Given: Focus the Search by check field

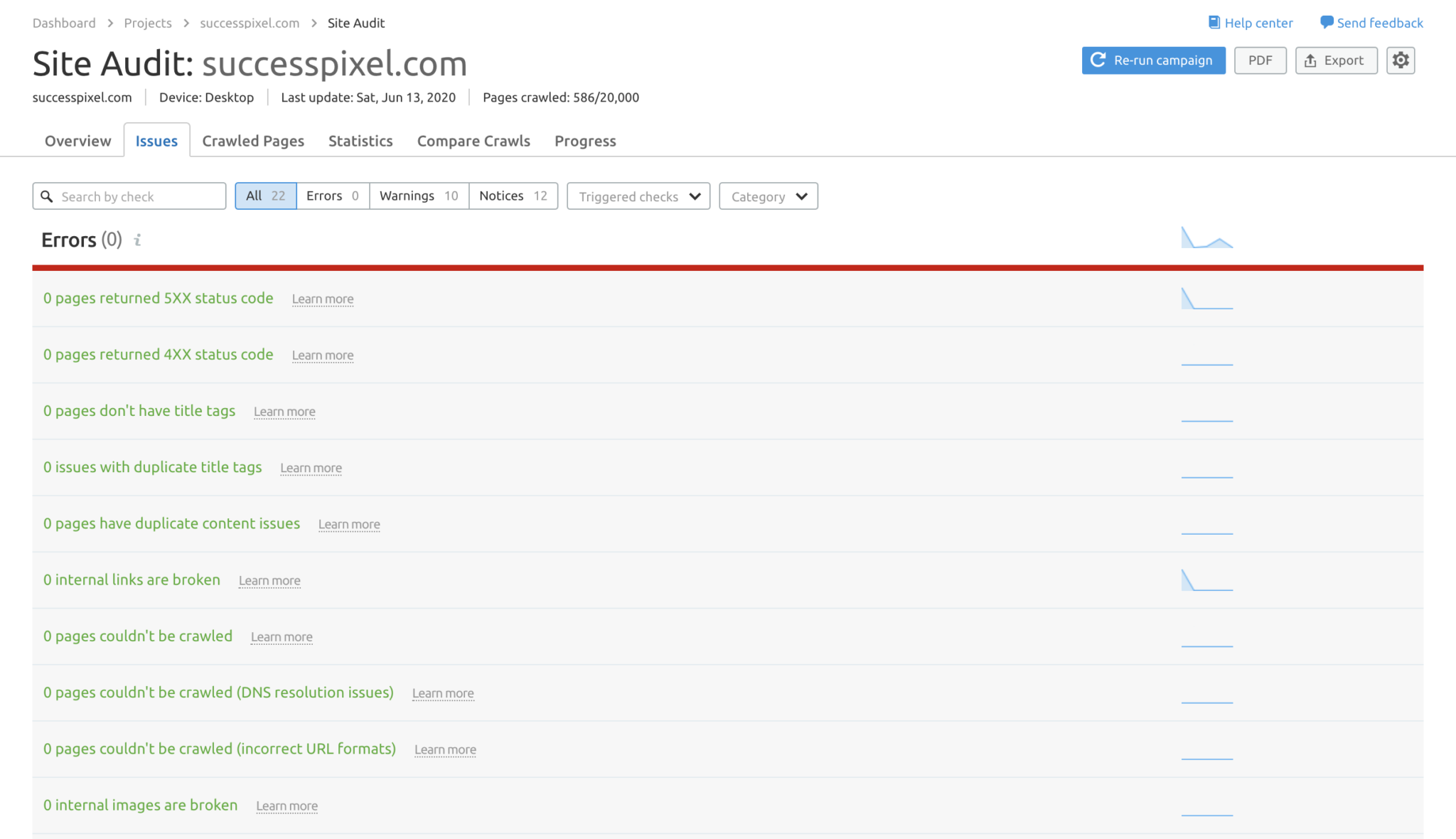Looking at the screenshot, I should [139, 196].
